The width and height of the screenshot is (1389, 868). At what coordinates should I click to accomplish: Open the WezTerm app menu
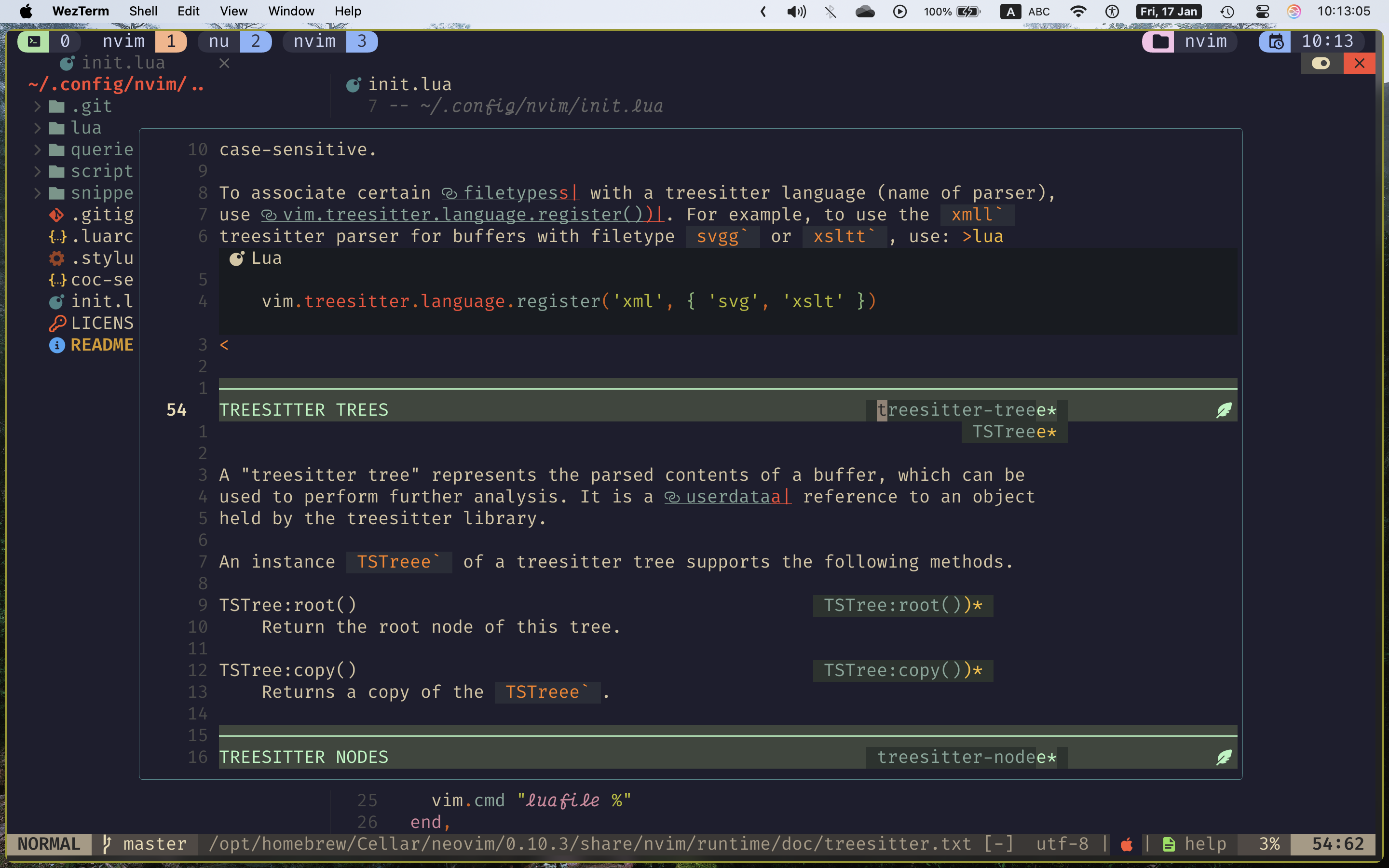81,11
